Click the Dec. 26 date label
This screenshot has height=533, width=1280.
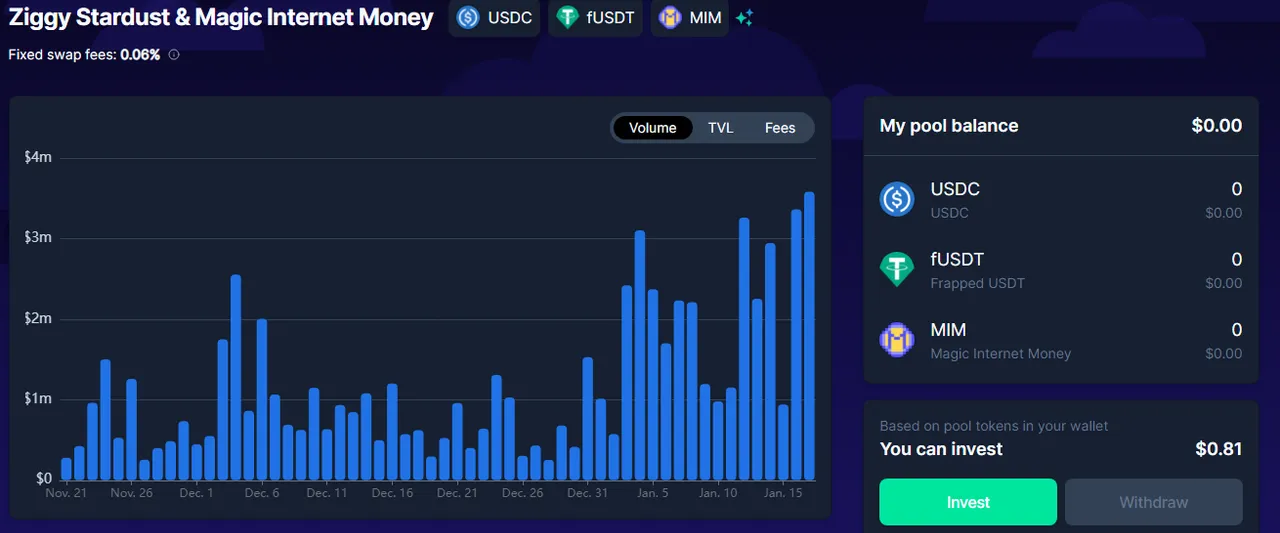click(x=522, y=493)
